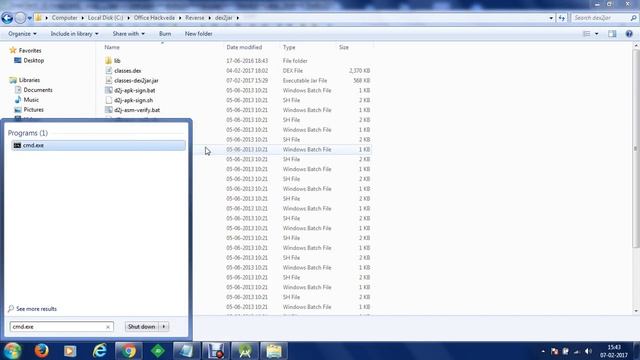
Task: Open Documents library in navigation pane
Action: tap(38, 90)
